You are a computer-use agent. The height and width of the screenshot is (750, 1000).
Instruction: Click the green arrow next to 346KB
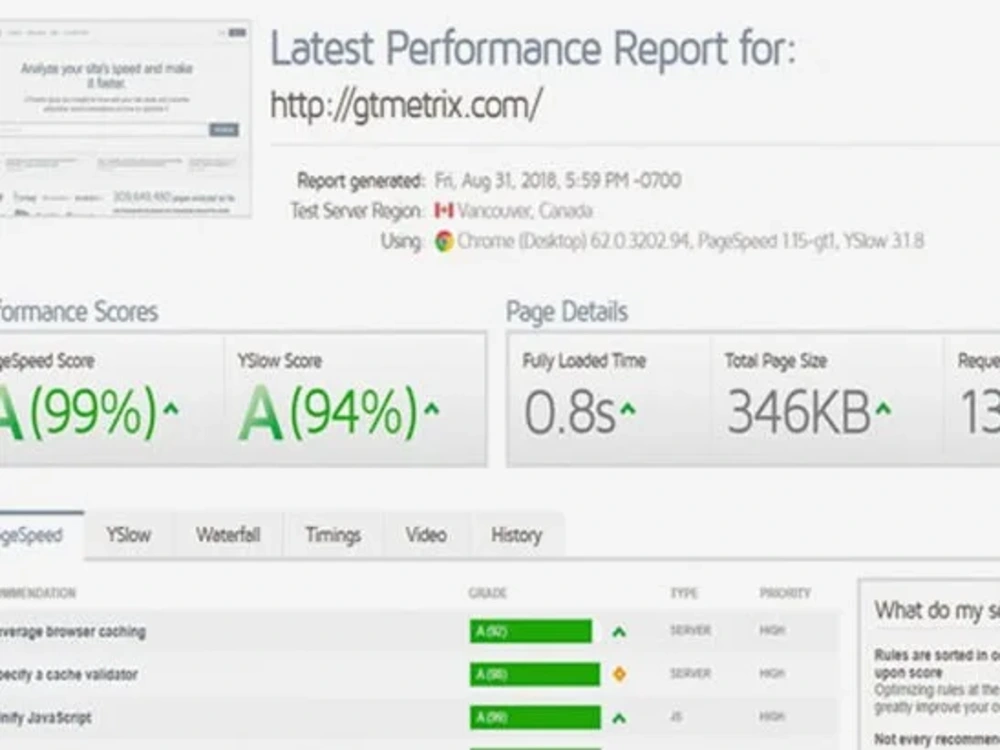tap(883, 409)
